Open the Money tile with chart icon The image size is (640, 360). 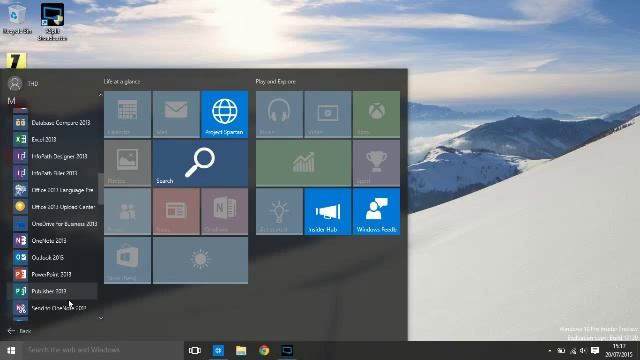point(304,163)
